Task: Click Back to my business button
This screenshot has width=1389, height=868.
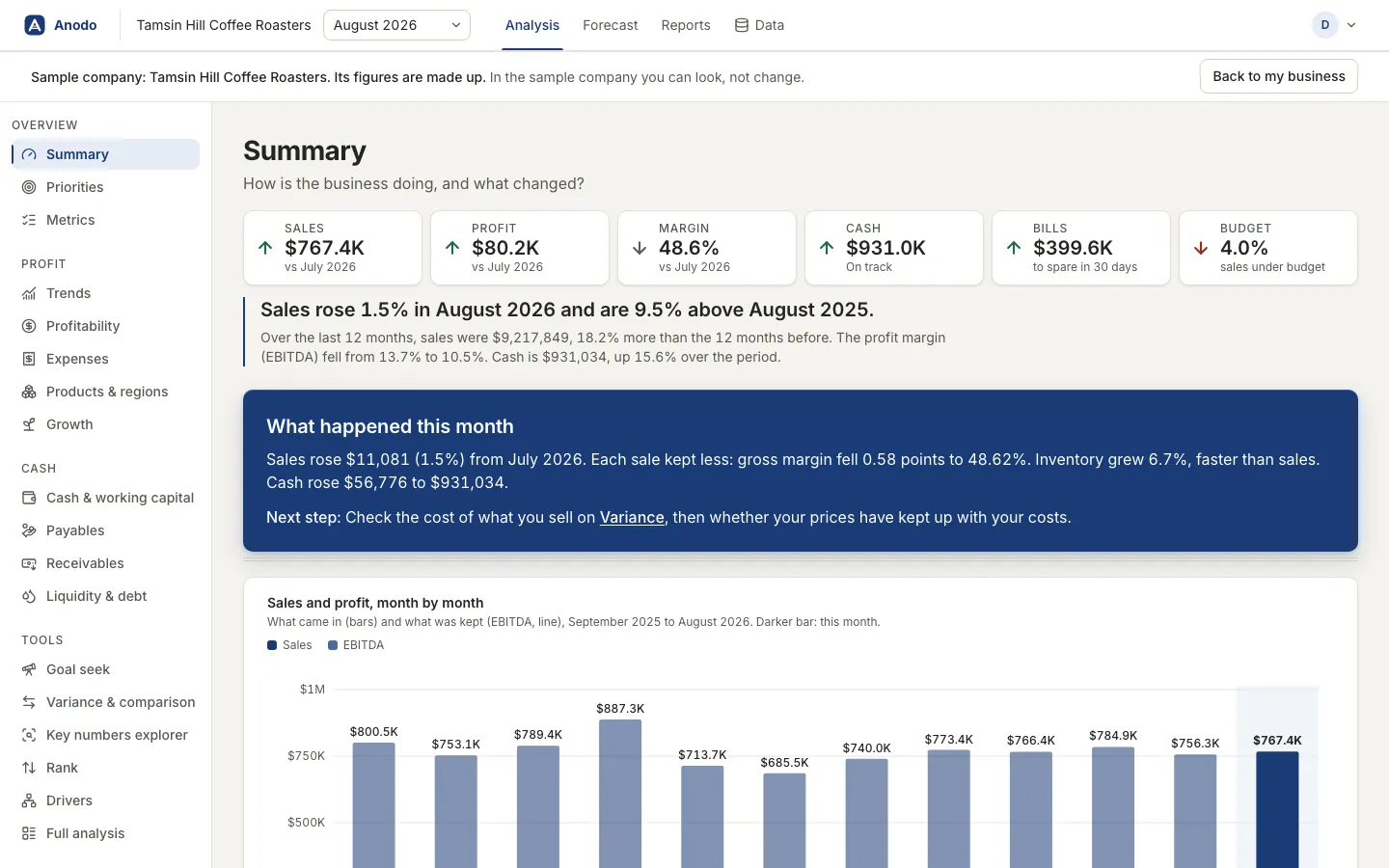Action: tap(1279, 76)
